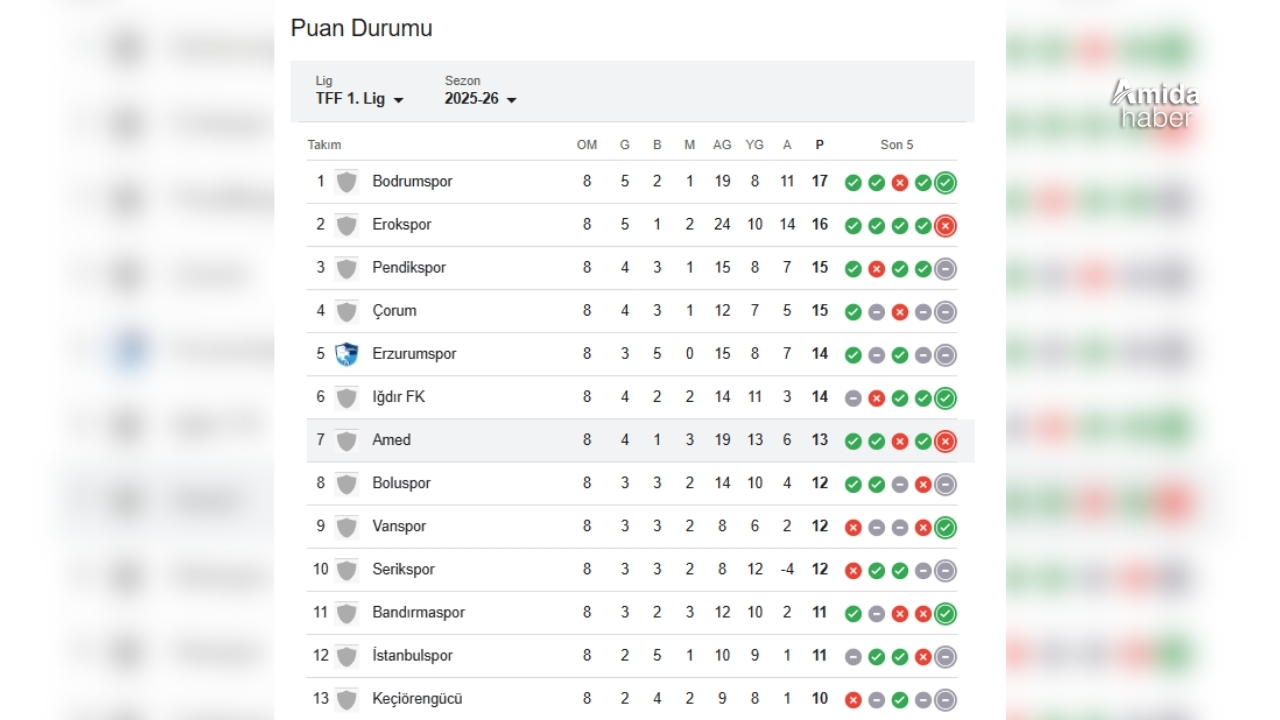Click Pendikspor's latest draw result icon

click(945, 268)
